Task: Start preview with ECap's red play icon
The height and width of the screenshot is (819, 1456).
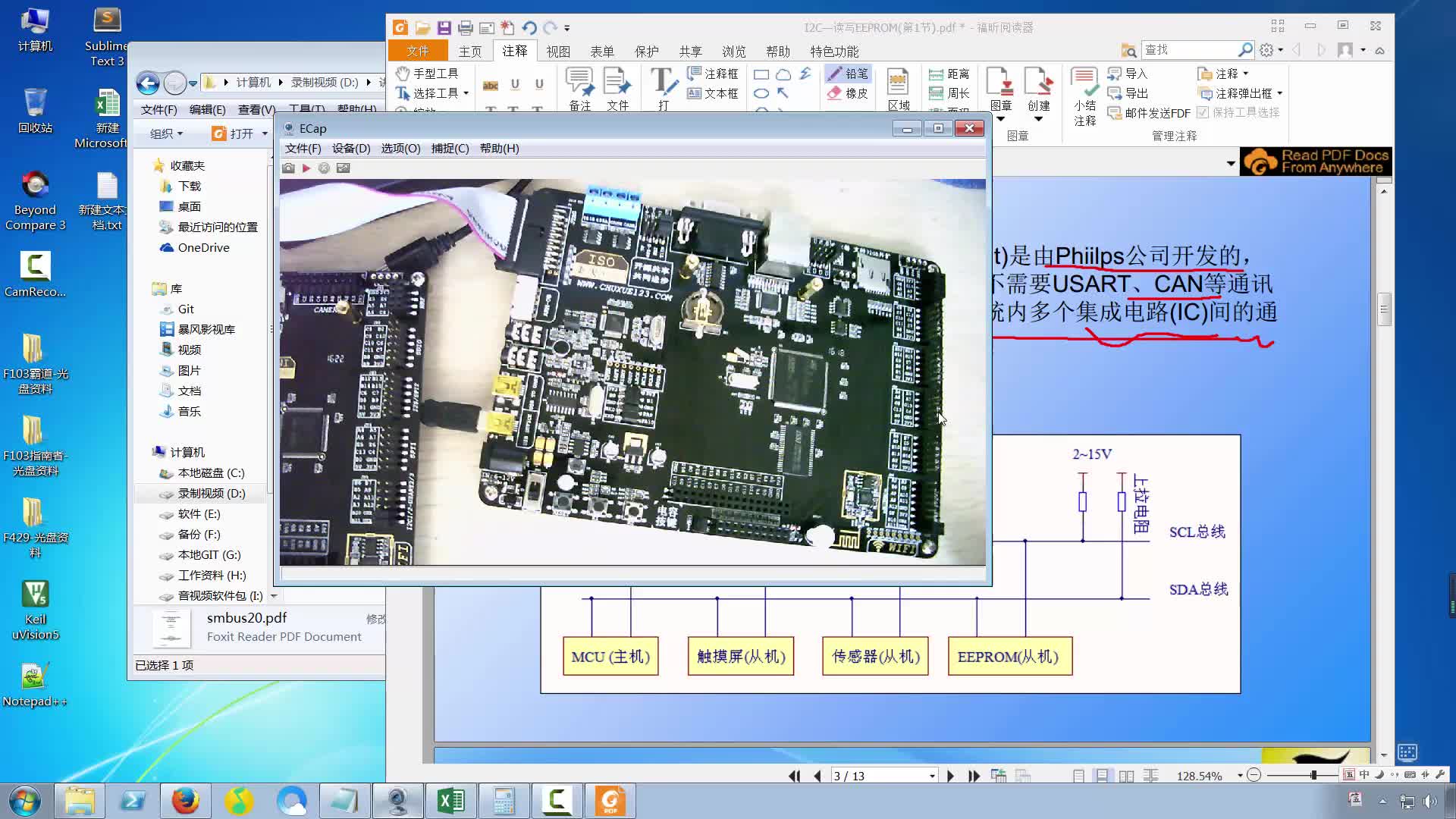Action: click(x=306, y=168)
